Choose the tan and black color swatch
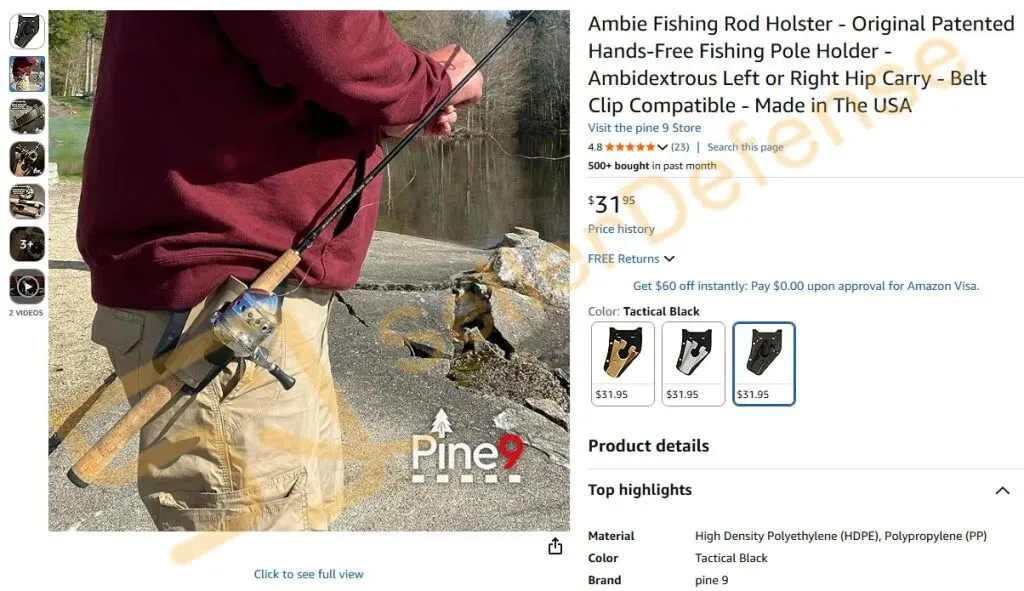This screenshot has width=1024, height=591. click(622, 364)
